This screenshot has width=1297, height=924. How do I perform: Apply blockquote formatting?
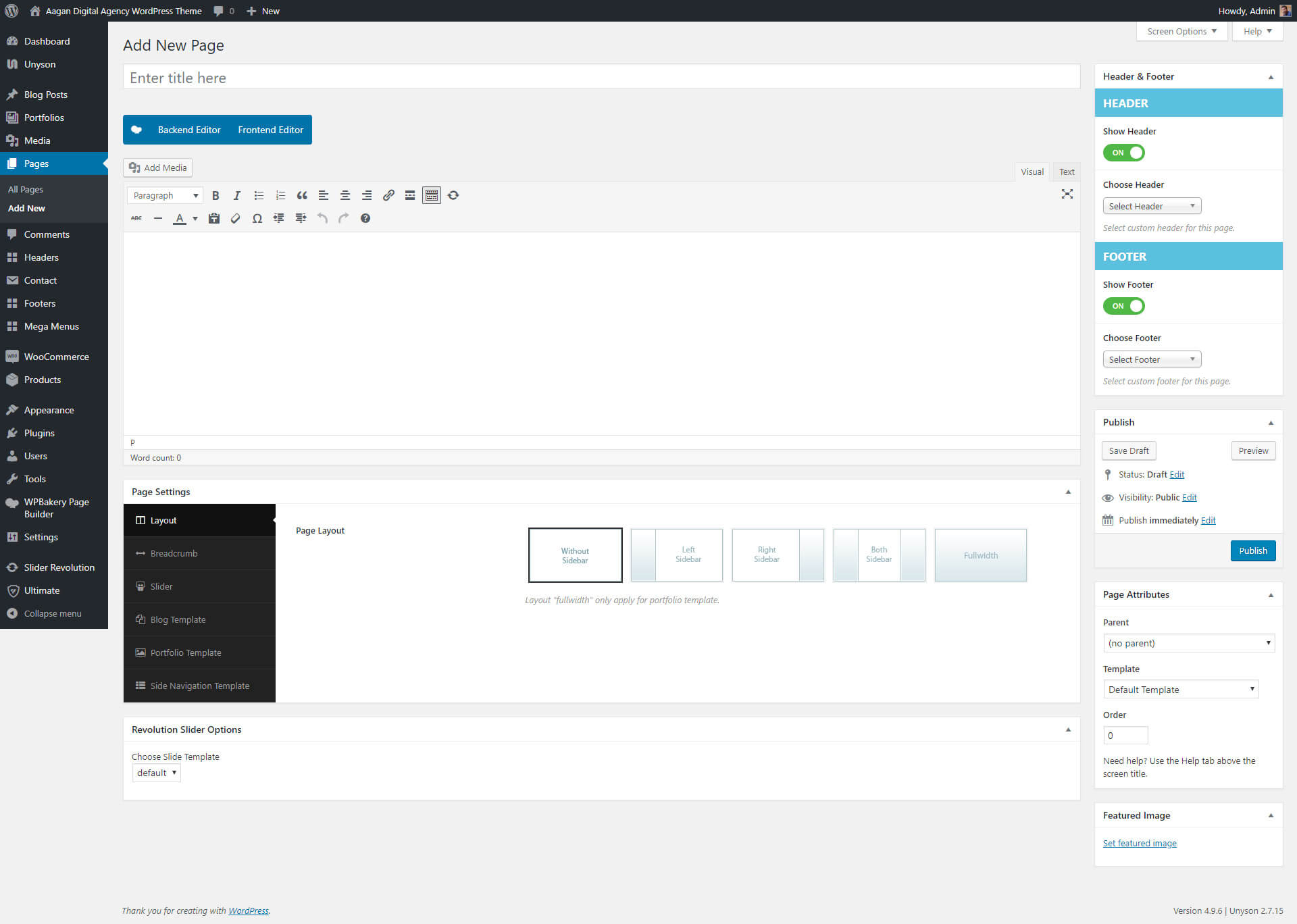302,195
